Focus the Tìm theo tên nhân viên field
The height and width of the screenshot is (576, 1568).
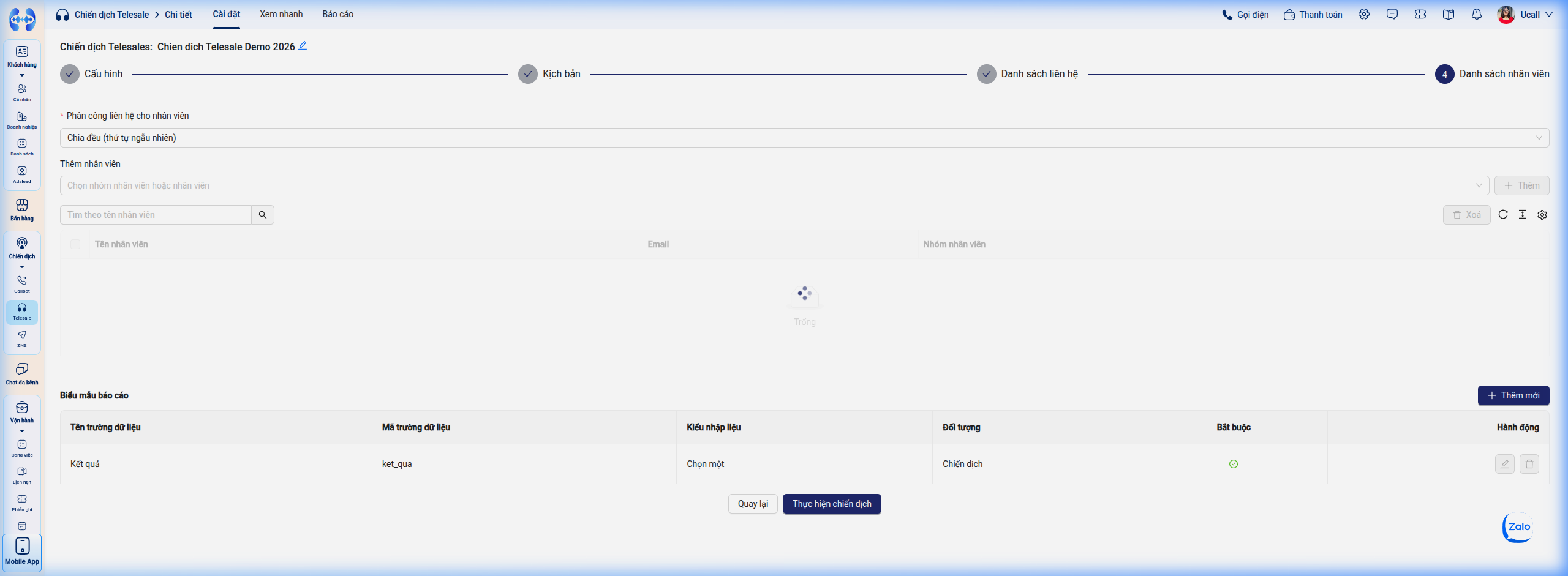156,215
